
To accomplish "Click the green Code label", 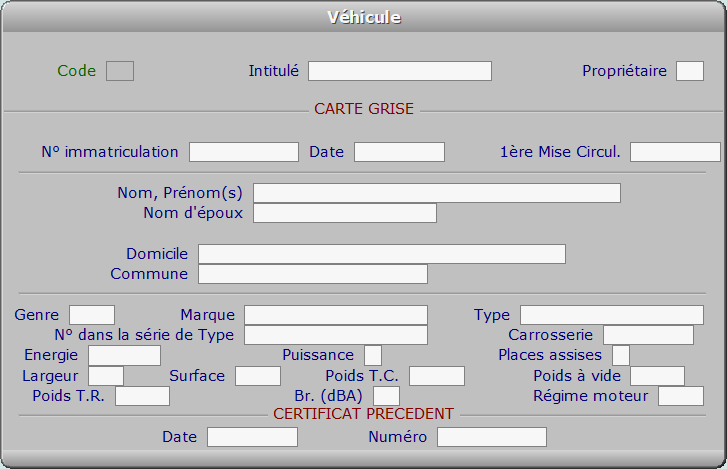I will [77, 71].
